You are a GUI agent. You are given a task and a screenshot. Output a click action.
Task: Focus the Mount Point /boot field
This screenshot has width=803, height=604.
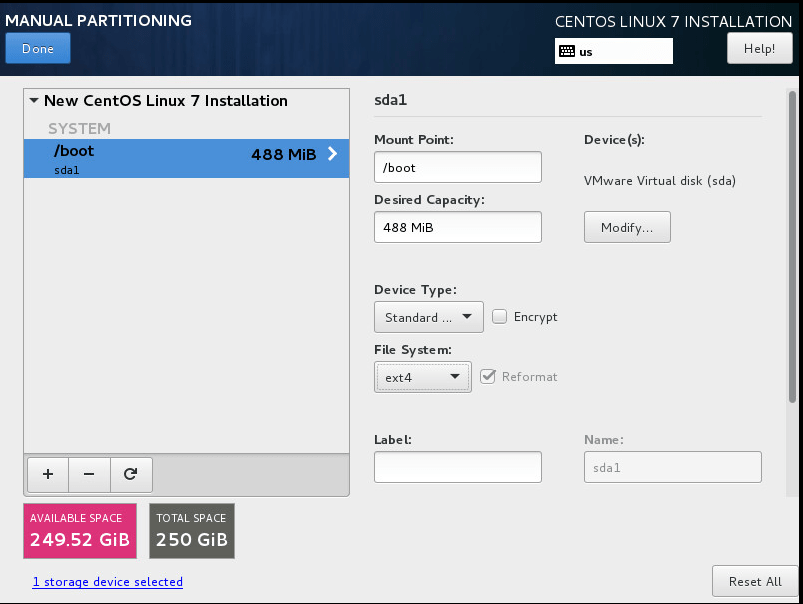(x=458, y=167)
